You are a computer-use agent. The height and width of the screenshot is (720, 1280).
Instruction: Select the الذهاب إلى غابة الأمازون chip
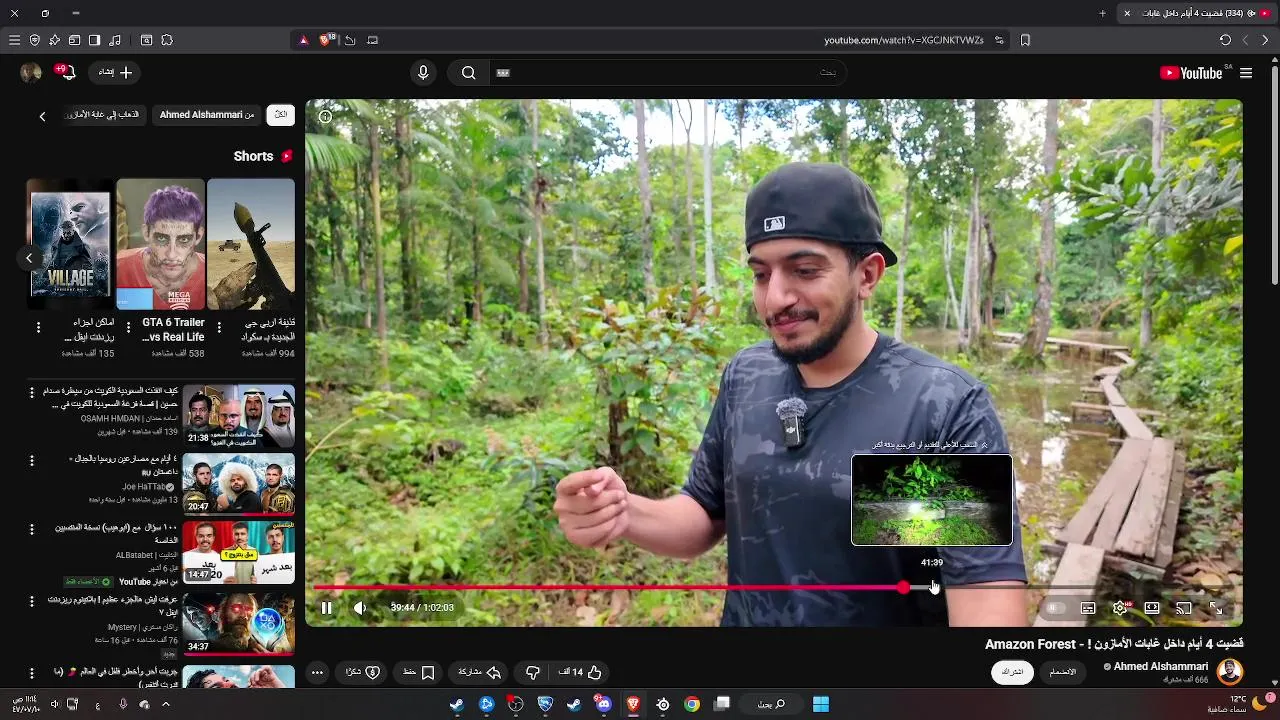pyautogui.click(x=103, y=115)
